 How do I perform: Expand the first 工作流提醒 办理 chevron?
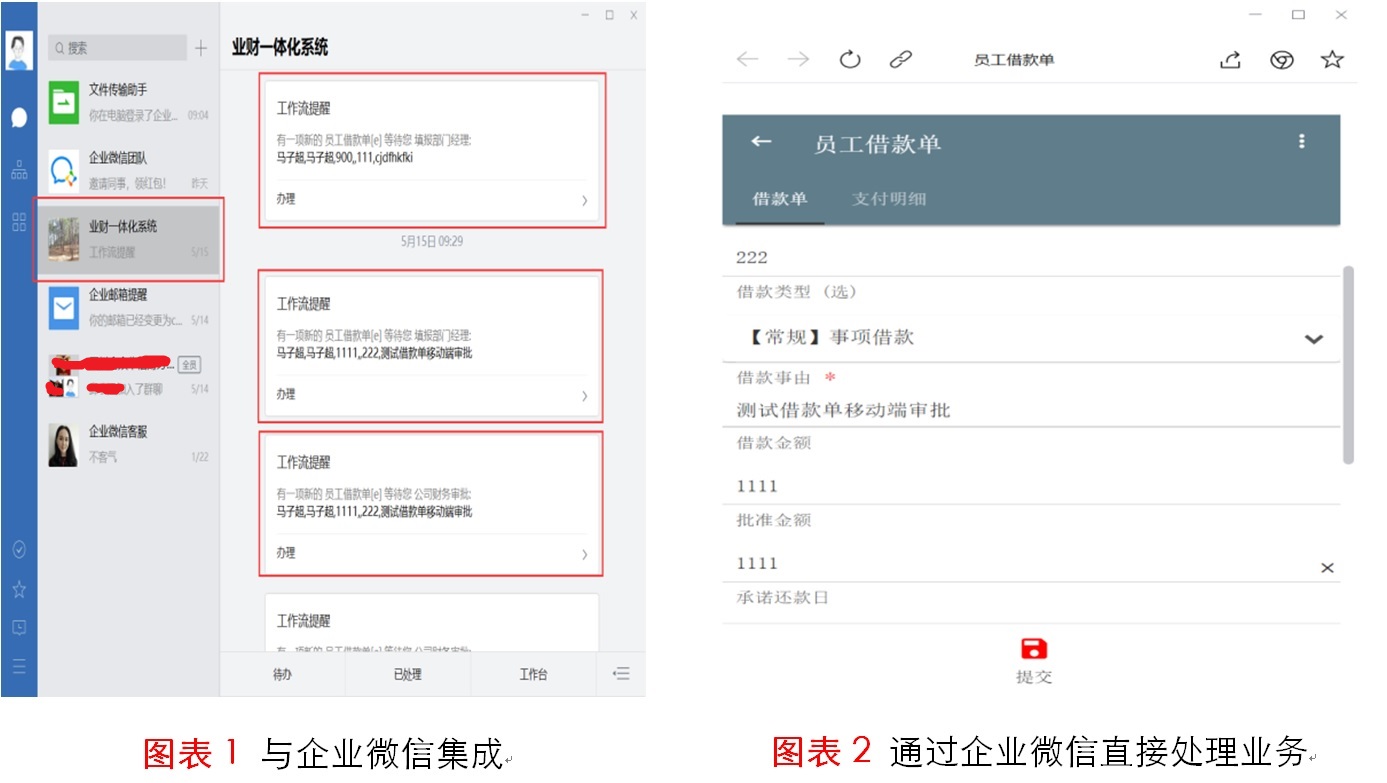(584, 200)
